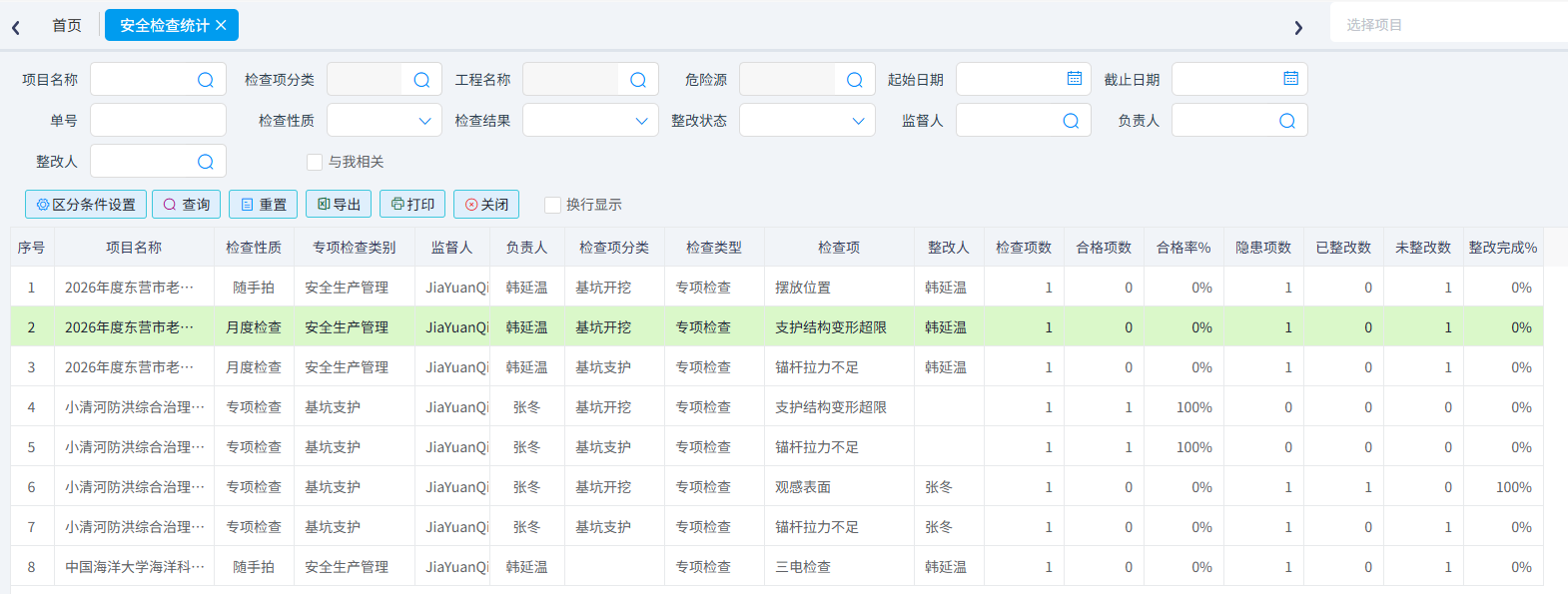This screenshot has width=1568, height=594.
Task: Click the 检查项分类 column header
Action: click(x=614, y=248)
